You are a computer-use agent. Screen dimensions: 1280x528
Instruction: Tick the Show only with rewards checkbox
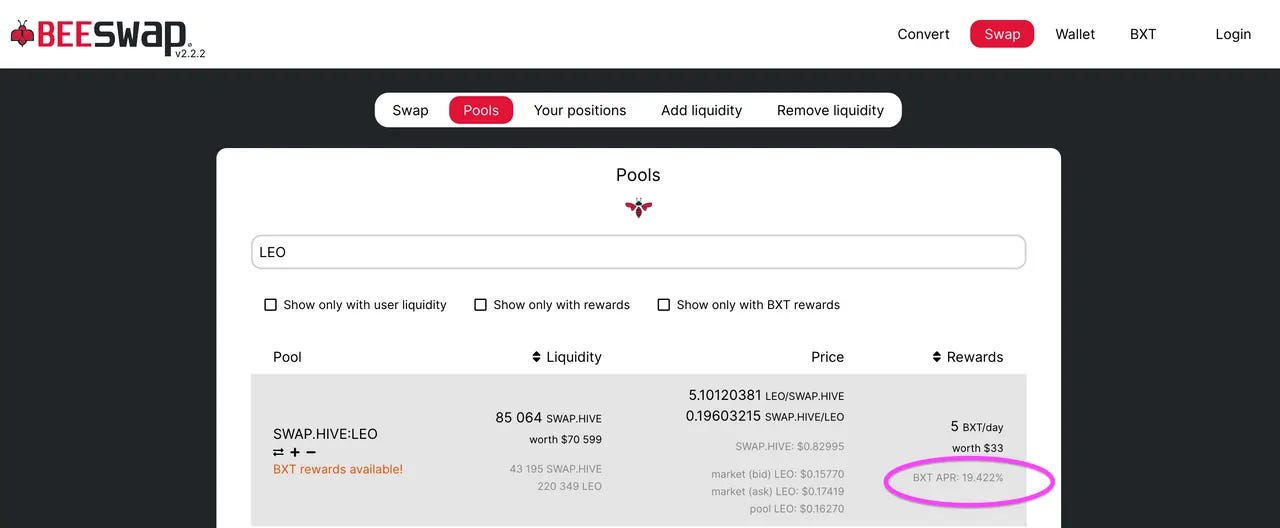480,305
